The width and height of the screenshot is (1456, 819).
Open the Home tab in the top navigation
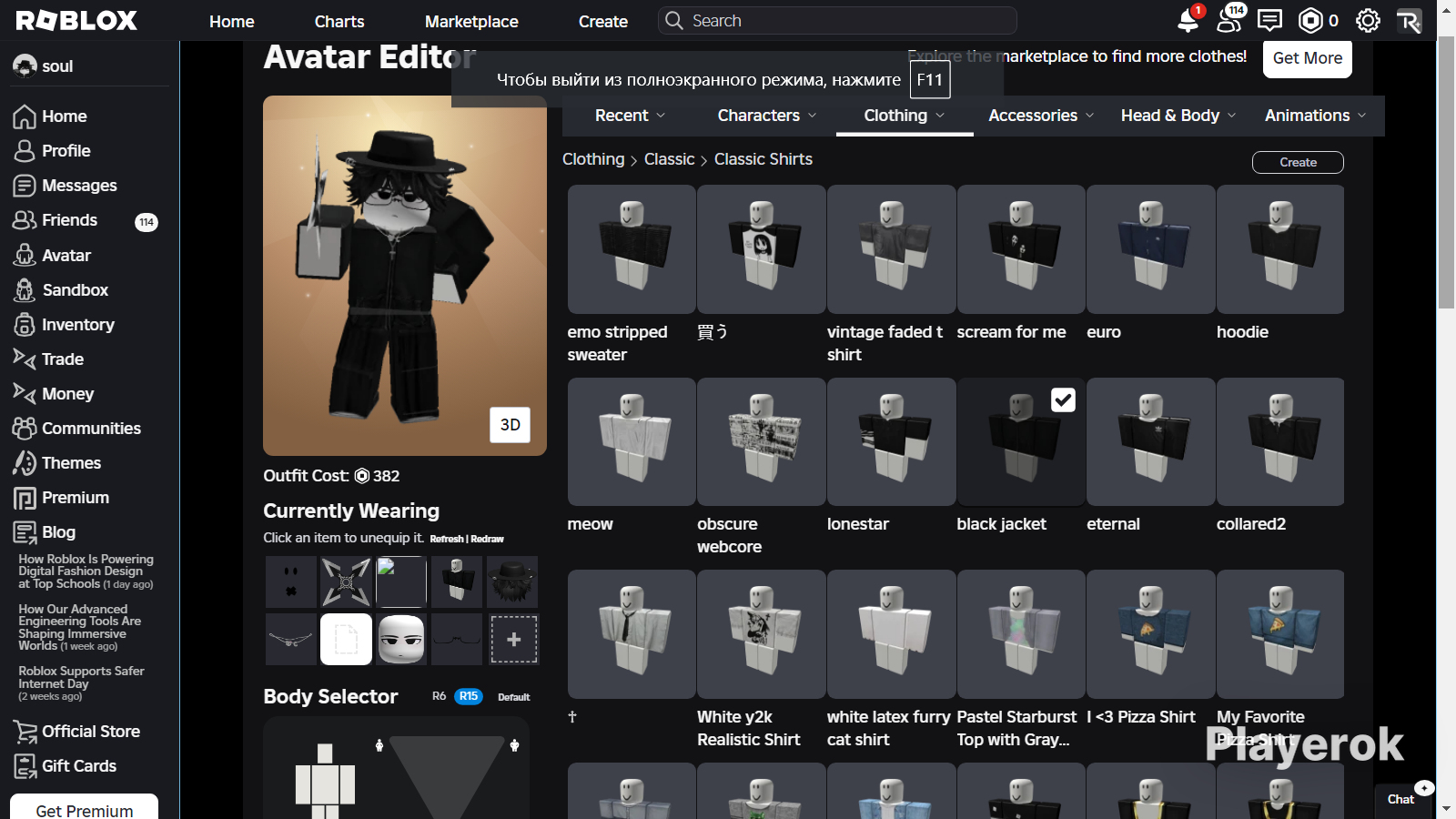coord(232,21)
